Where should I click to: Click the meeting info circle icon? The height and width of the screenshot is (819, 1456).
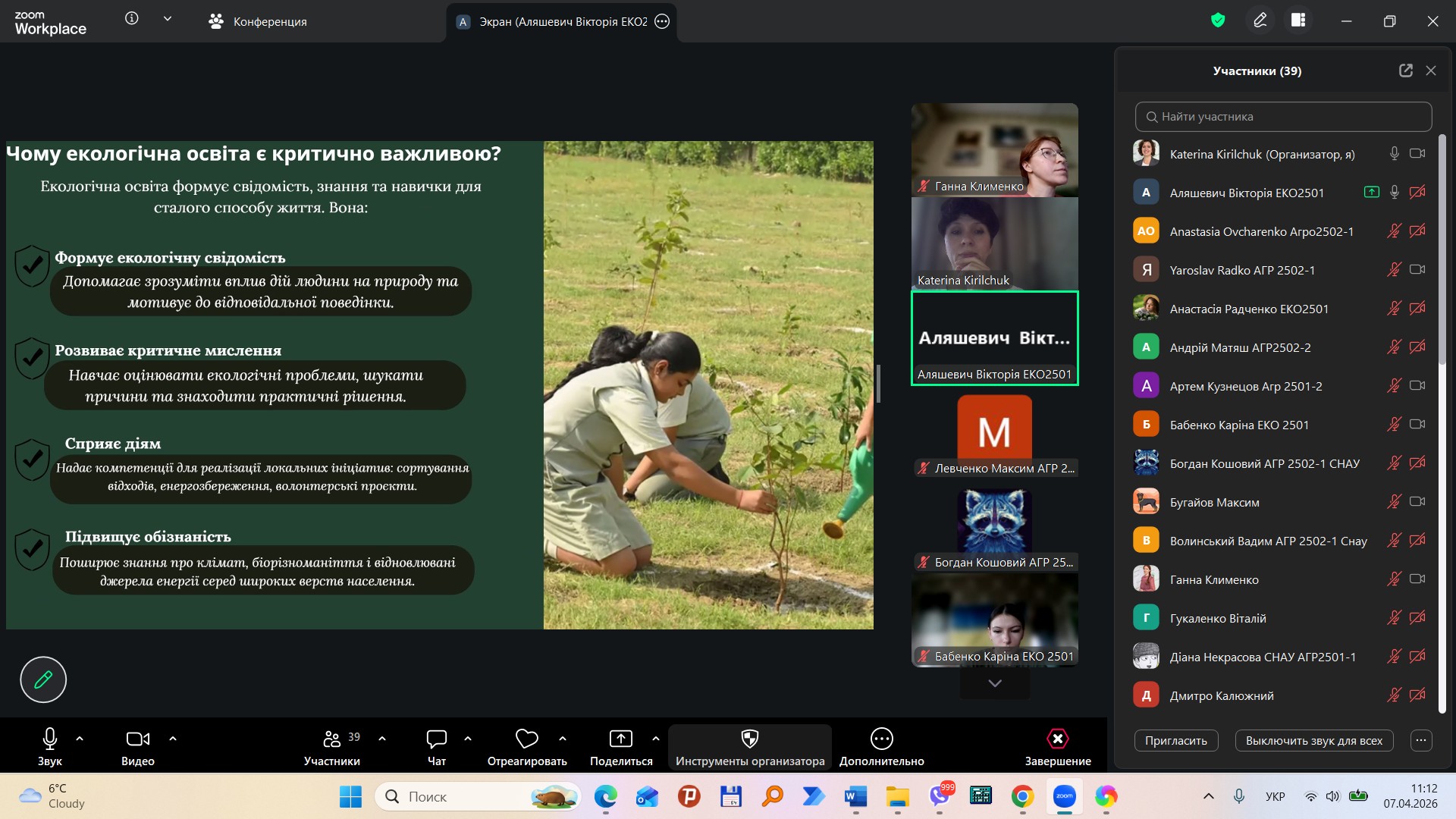(132, 18)
